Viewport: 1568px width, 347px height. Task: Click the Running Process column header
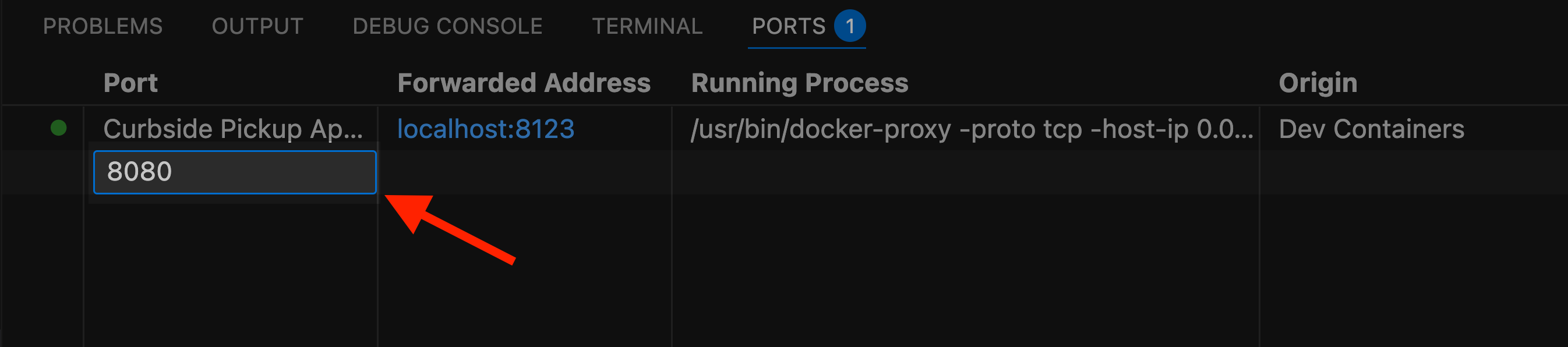coord(799,83)
